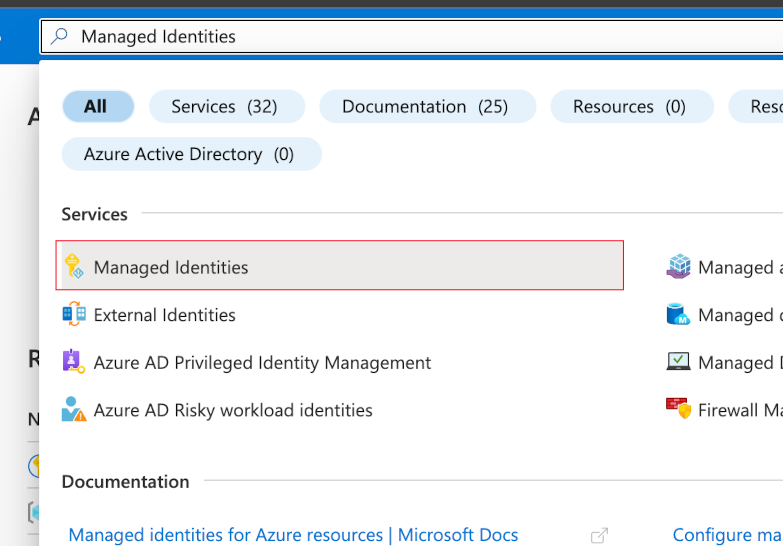Click the External Identities icon
Image resolution: width=783 pixels, height=546 pixels.
pyautogui.click(x=74, y=315)
